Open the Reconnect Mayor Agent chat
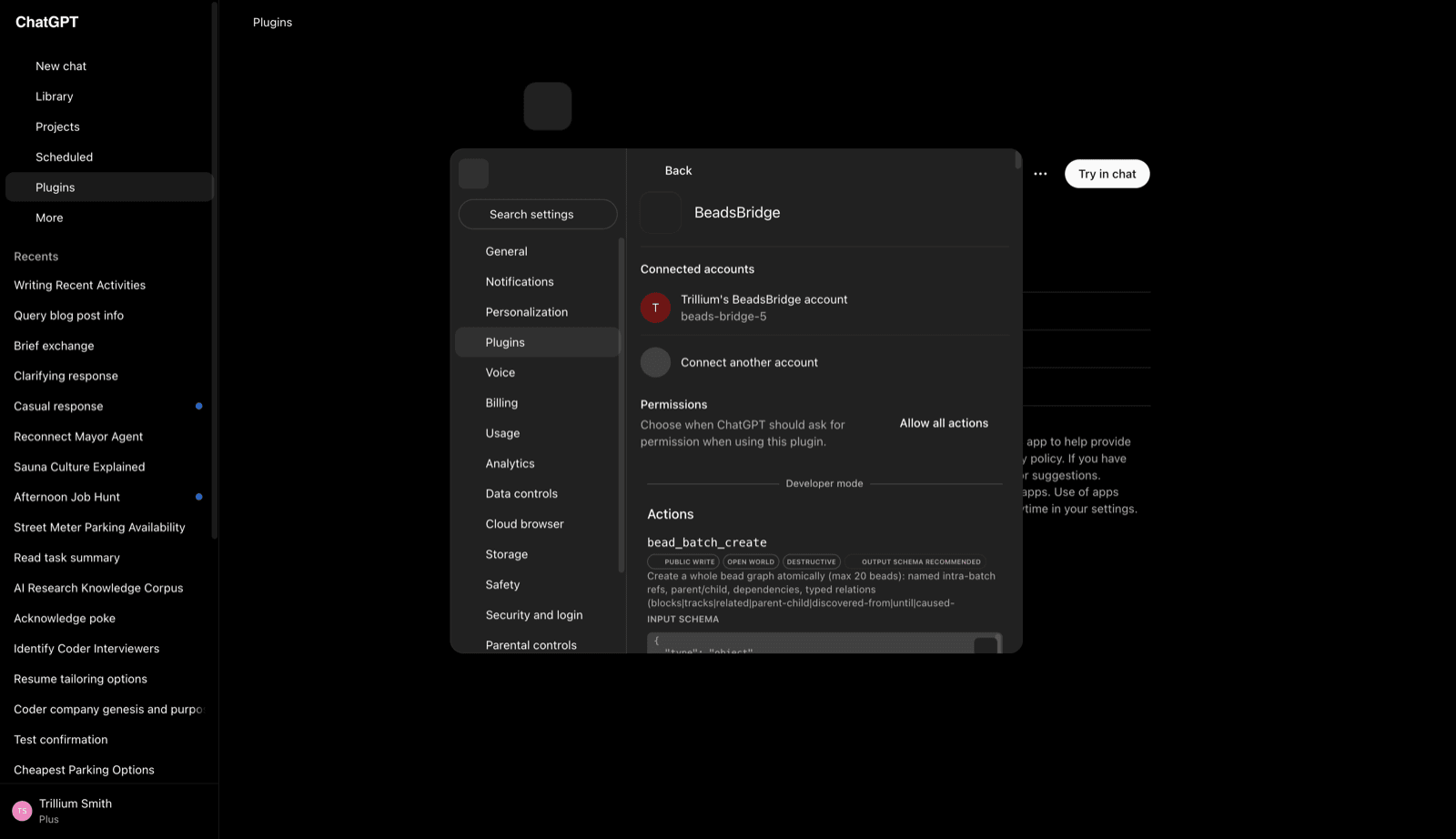The height and width of the screenshot is (839, 1456). 109,437
